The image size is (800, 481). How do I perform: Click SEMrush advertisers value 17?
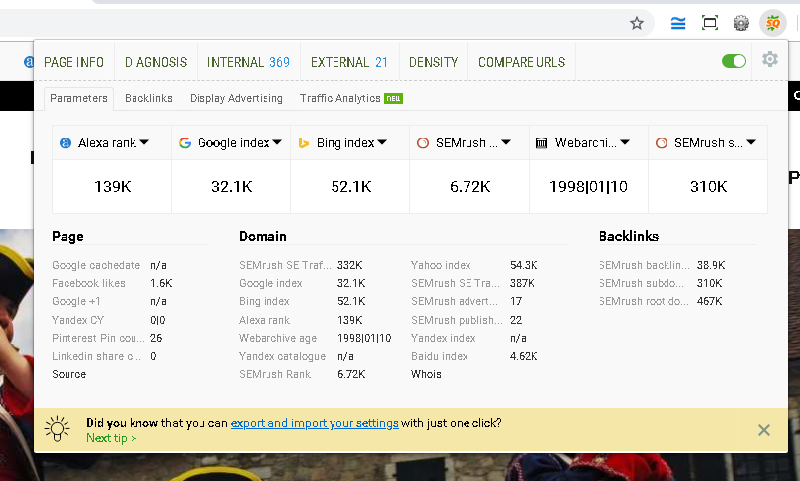(516, 301)
